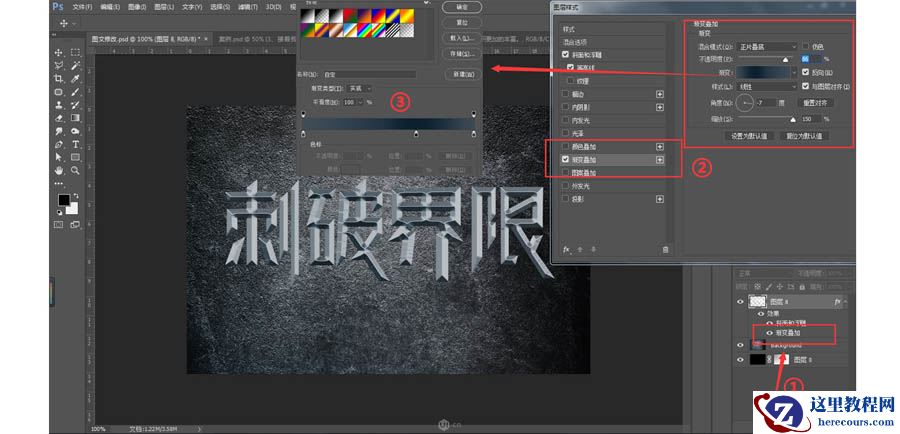The height and width of the screenshot is (434, 900).
Task: Click rainbow spectrum gradient preset
Action: [x=365, y=29]
